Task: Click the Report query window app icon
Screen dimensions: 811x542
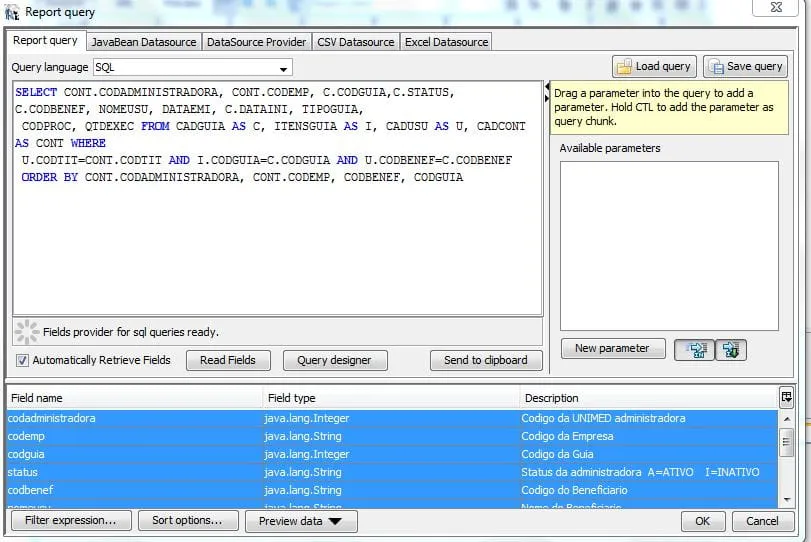Action: point(11,12)
